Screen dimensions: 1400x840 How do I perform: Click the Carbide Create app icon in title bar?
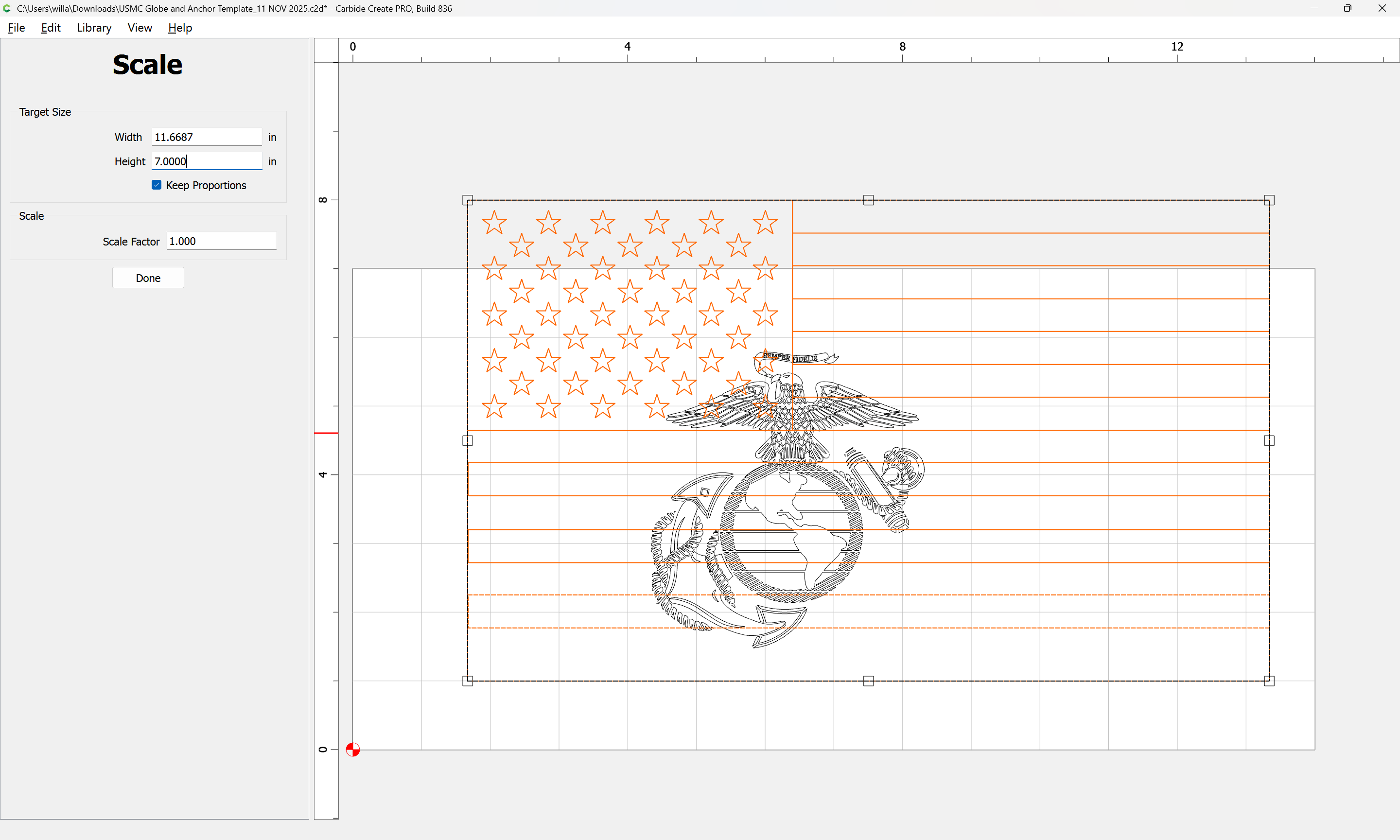point(7,8)
